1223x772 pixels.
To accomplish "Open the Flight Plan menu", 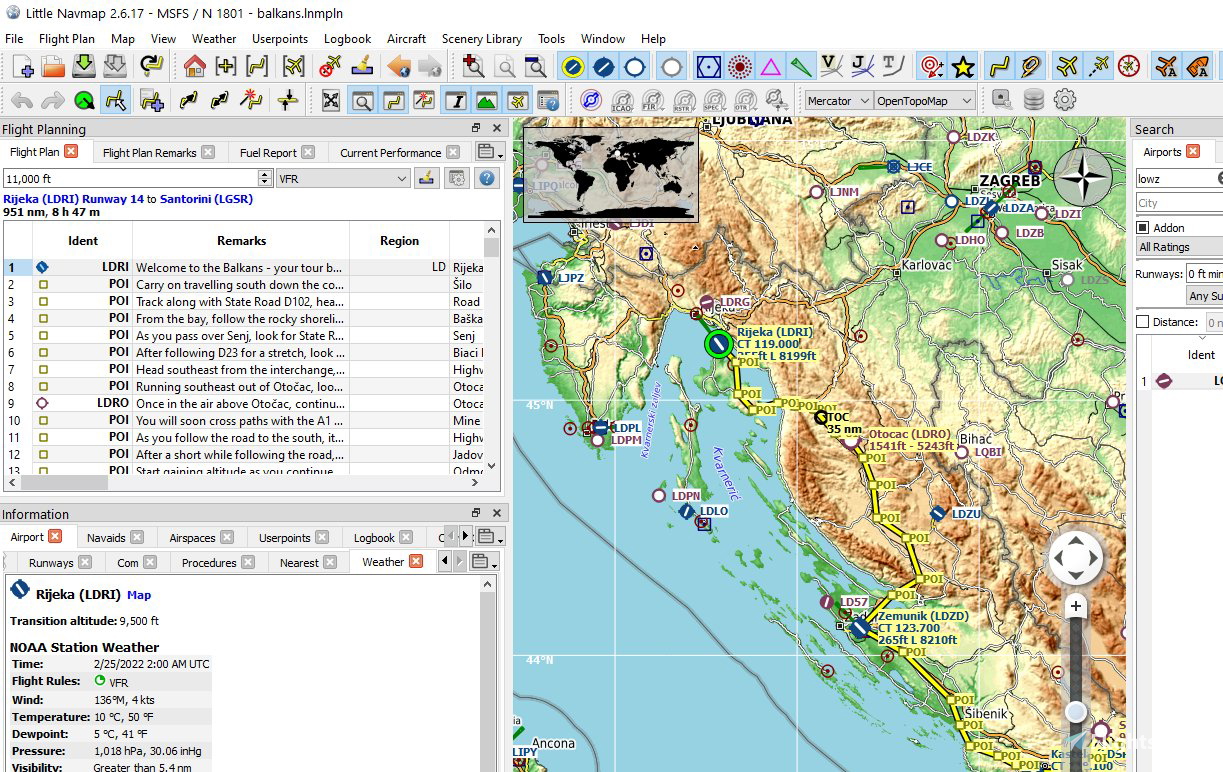I will click(x=67, y=38).
